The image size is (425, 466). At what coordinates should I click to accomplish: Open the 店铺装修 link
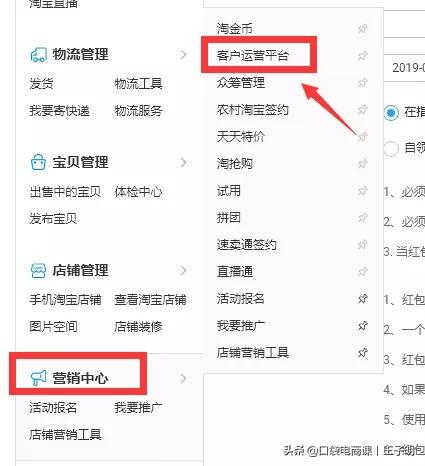tap(138, 327)
